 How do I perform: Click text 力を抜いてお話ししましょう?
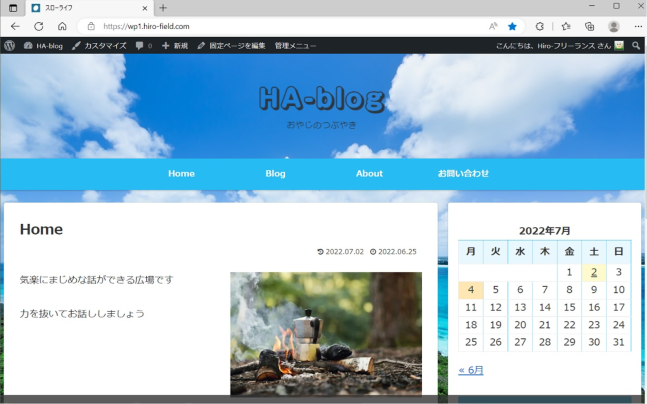(x=82, y=314)
